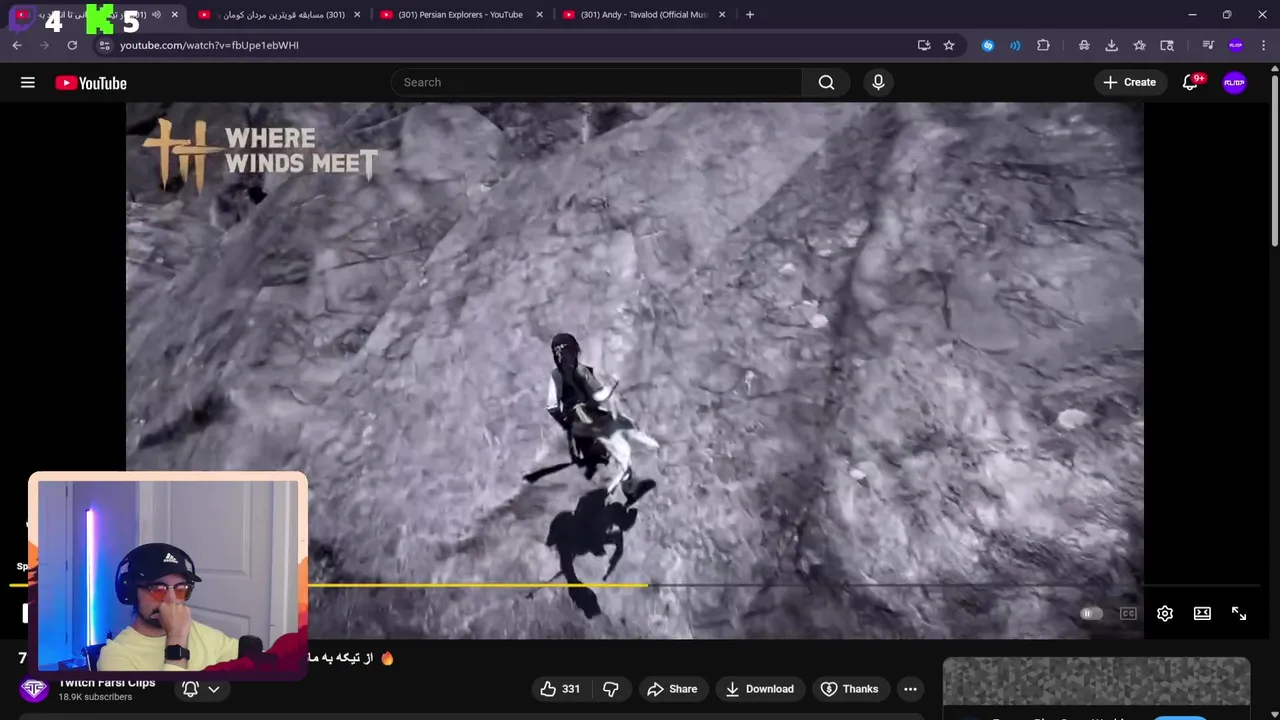Screen dimensions: 1280x720
Task: Open the YouTube guide hamburger menu
Action: (28, 83)
